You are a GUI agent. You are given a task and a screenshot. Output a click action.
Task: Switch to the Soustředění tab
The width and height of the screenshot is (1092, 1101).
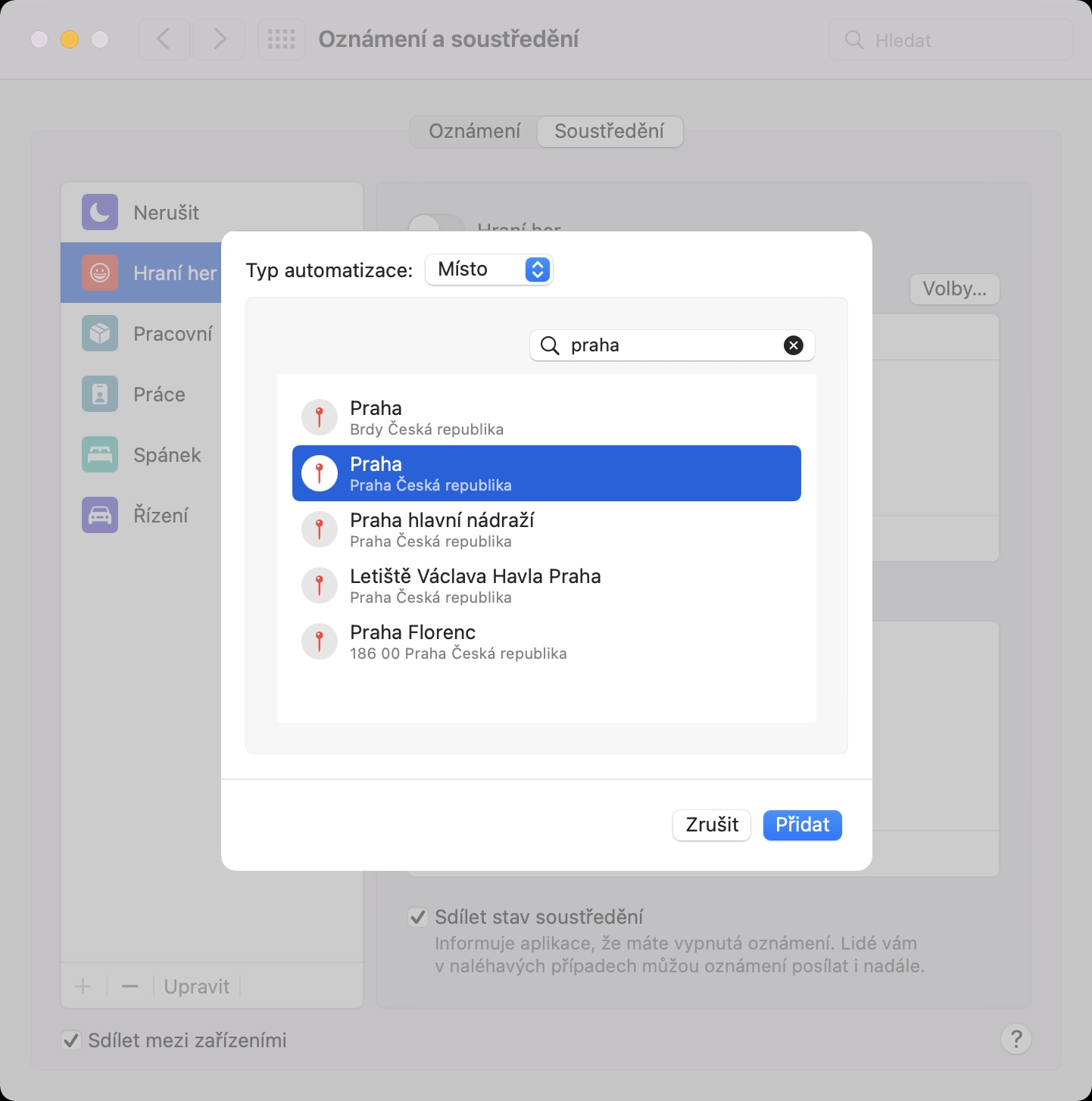pyautogui.click(x=610, y=131)
